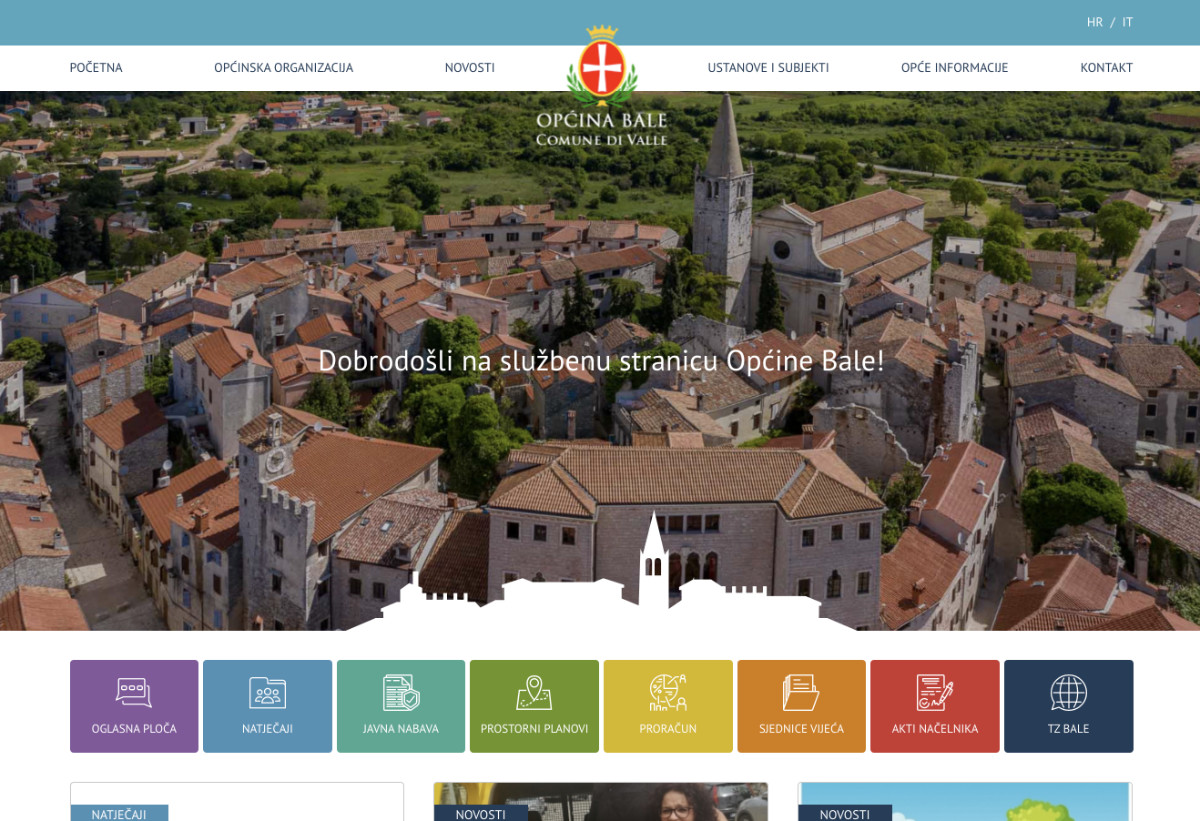
Task: Open the Javna nabava teal tile
Action: pos(401,706)
